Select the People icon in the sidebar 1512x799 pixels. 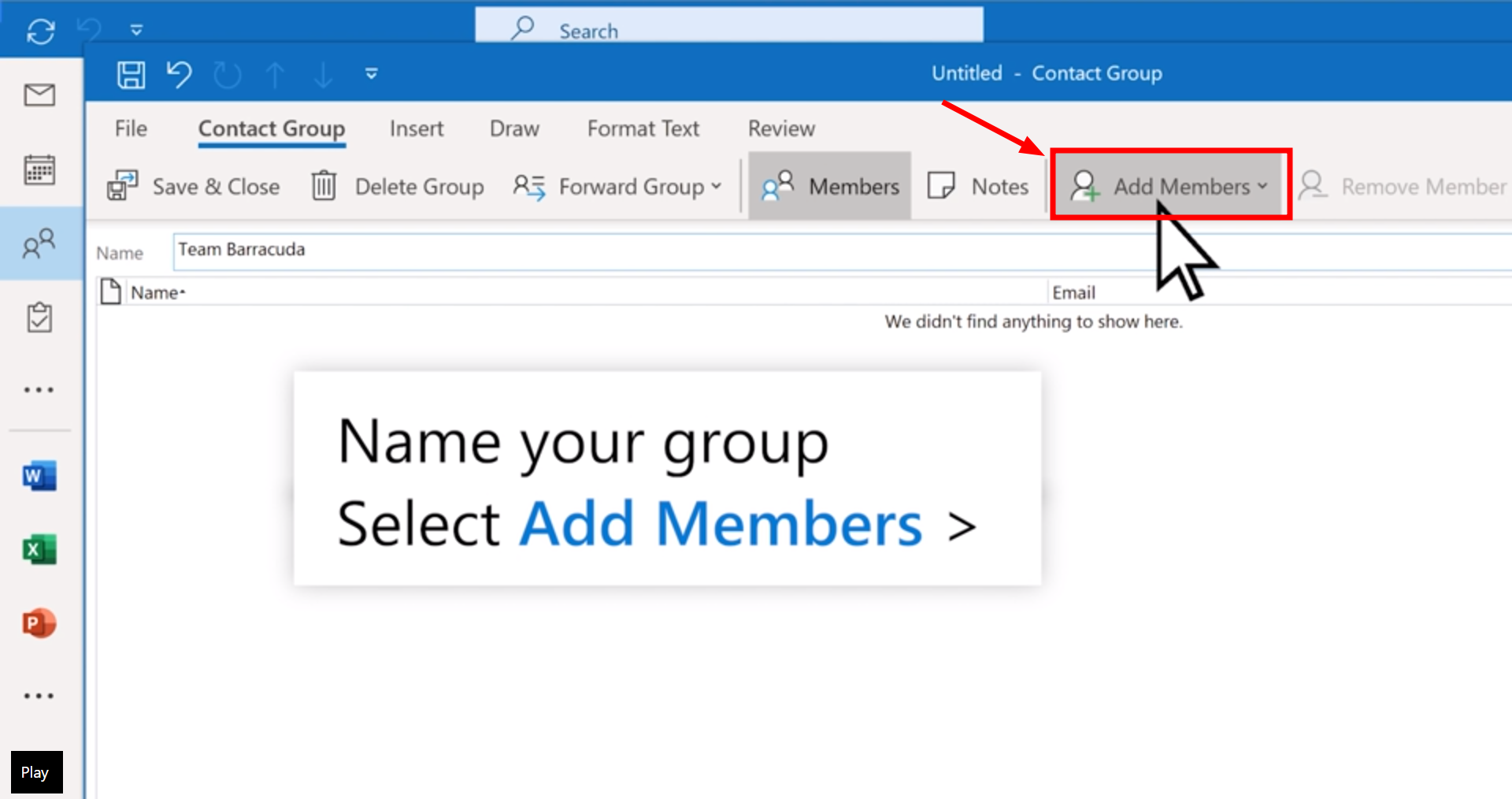tap(39, 244)
